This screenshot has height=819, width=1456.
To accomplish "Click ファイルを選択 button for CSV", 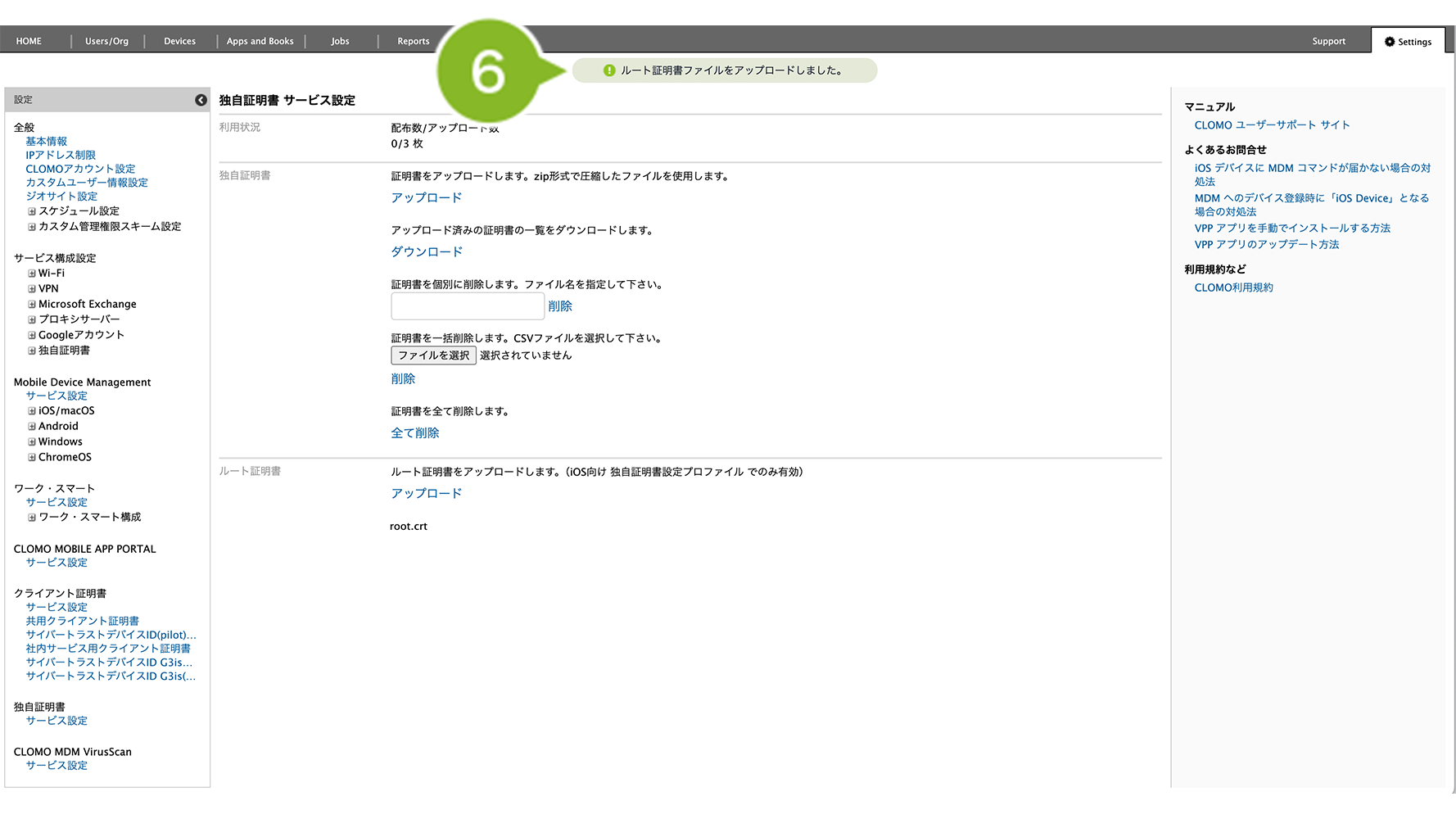I will (433, 355).
